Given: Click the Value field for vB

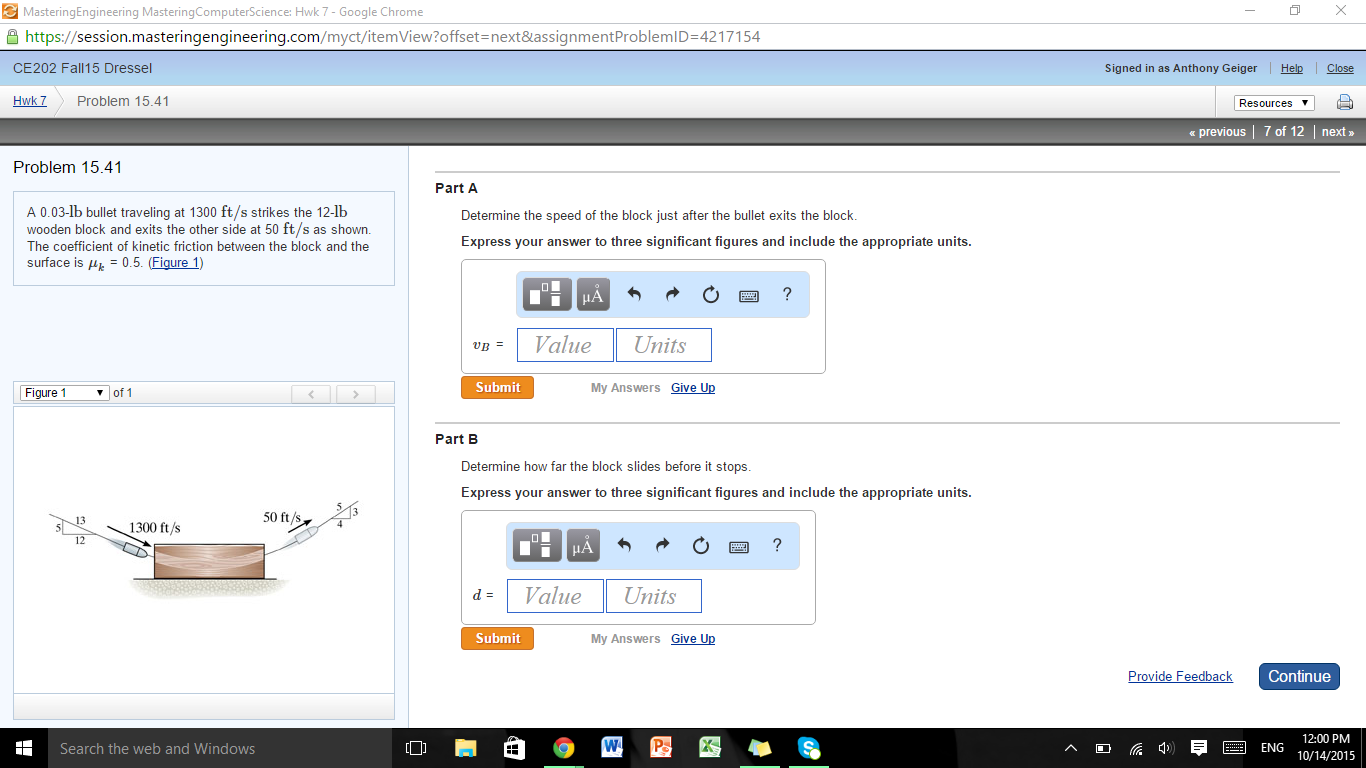Looking at the screenshot, I should point(564,344).
